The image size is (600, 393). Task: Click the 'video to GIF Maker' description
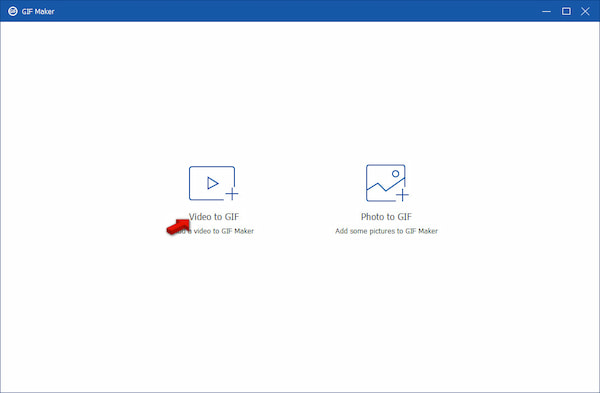223,231
